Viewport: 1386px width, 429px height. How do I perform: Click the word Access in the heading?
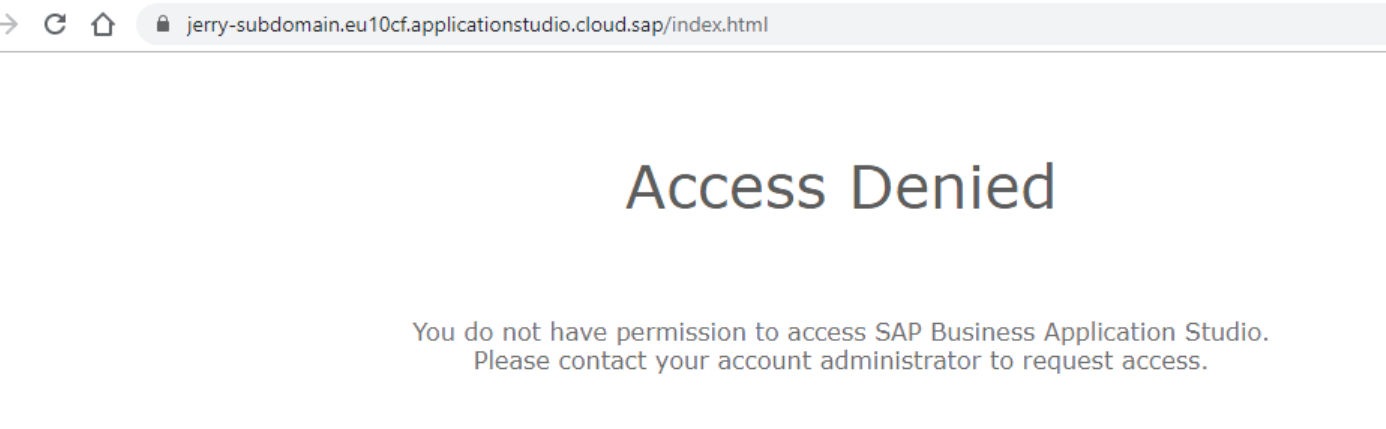coord(726,187)
